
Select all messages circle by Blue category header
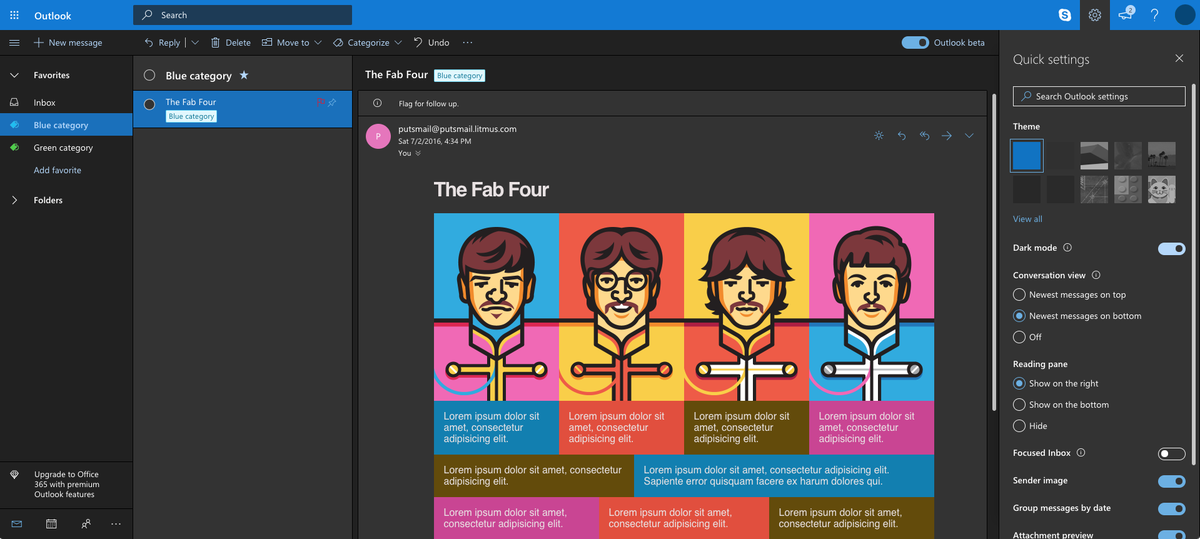pos(150,75)
